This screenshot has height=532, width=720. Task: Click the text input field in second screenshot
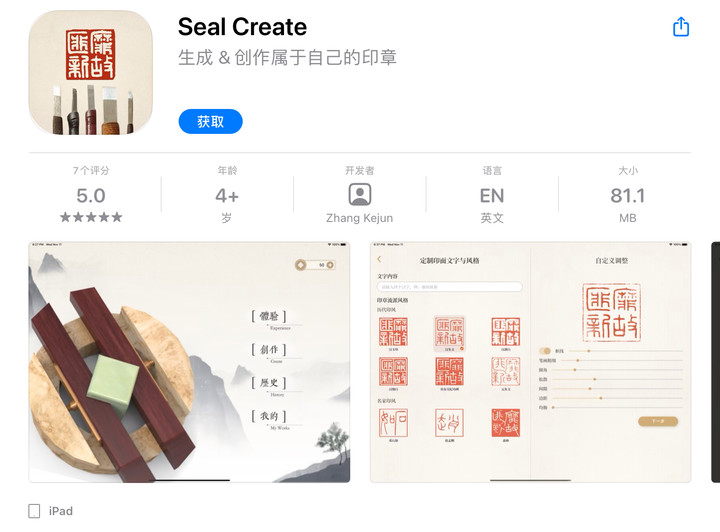click(450, 287)
